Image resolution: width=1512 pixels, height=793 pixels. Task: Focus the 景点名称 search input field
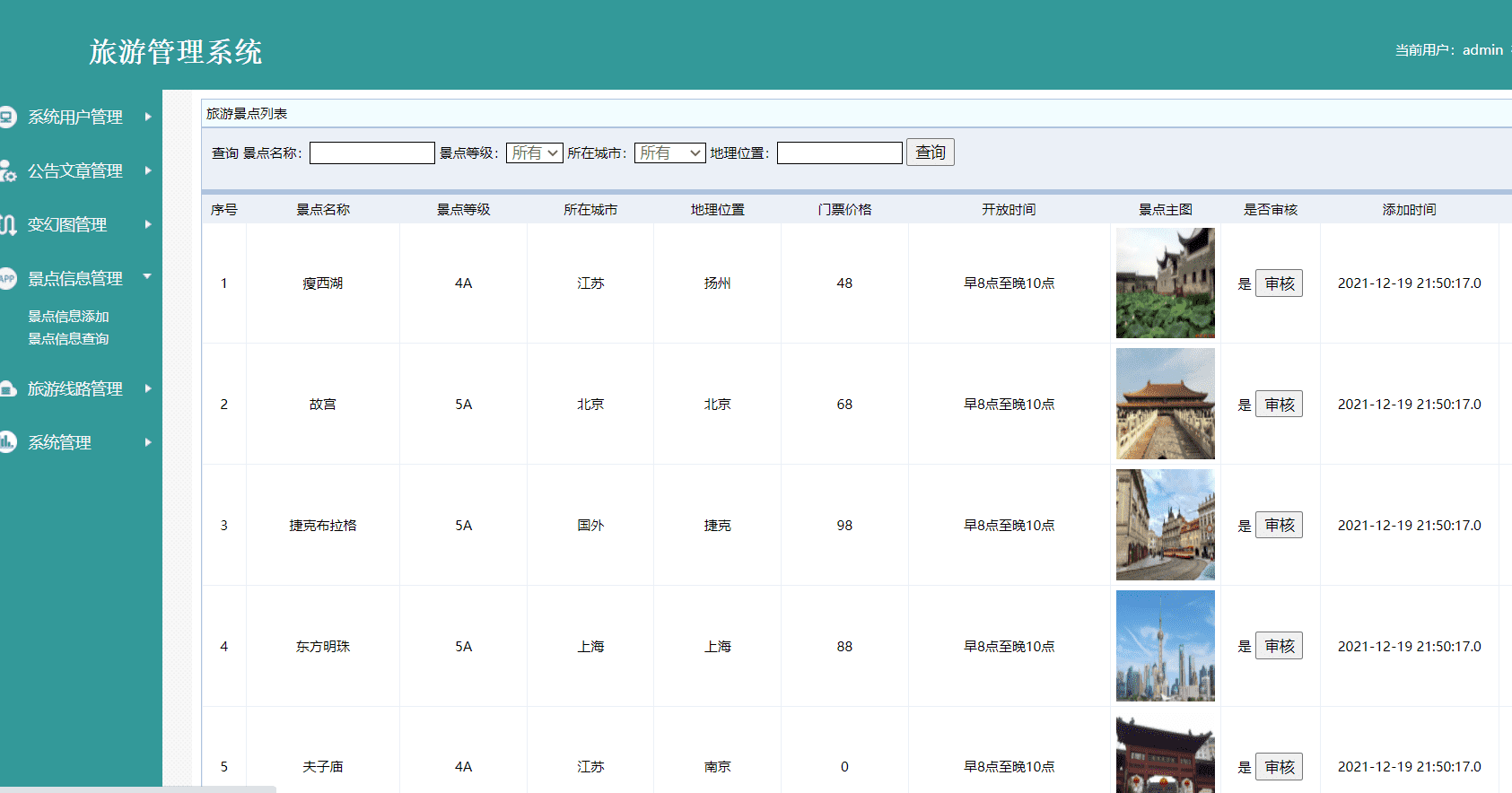click(371, 153)
